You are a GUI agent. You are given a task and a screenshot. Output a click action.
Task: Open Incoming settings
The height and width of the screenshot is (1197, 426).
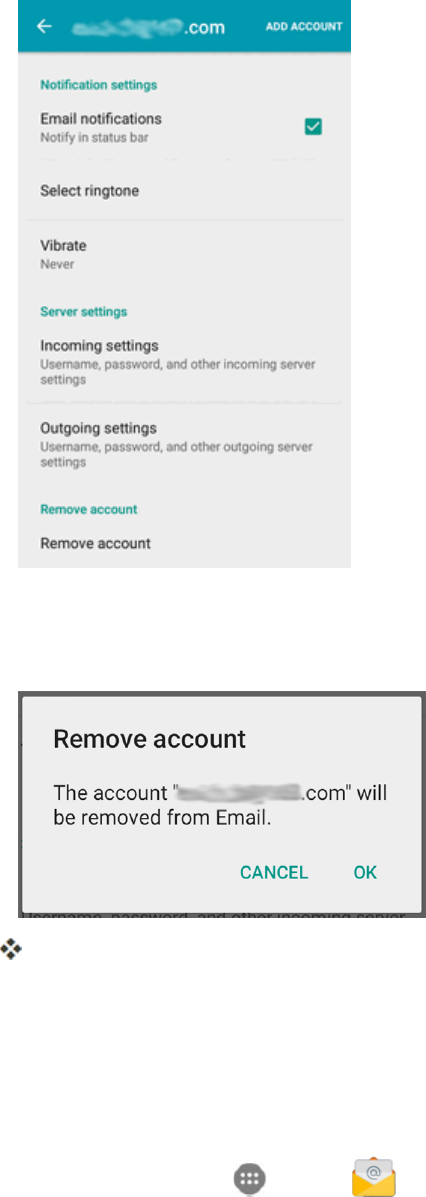pyautogui.click(x=183, y=362)
